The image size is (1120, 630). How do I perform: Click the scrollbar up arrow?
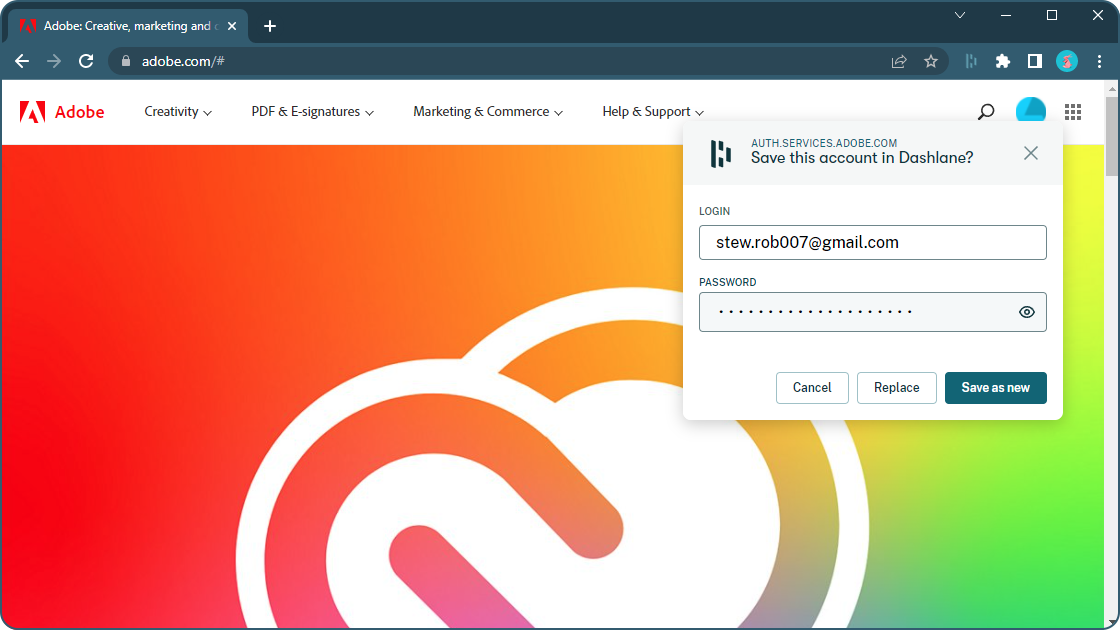point(1111,89)
